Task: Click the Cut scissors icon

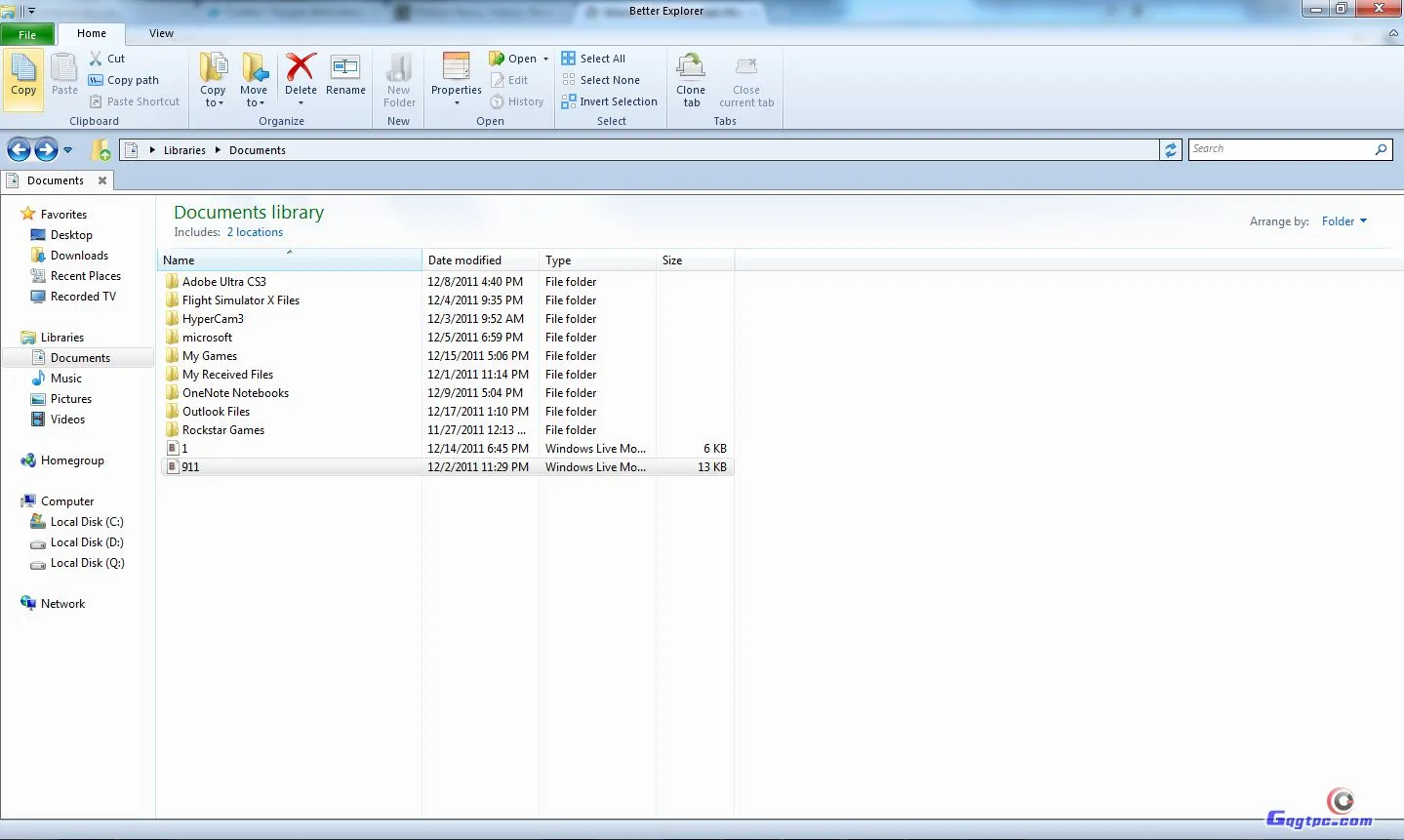Action: tap(96, 59)
